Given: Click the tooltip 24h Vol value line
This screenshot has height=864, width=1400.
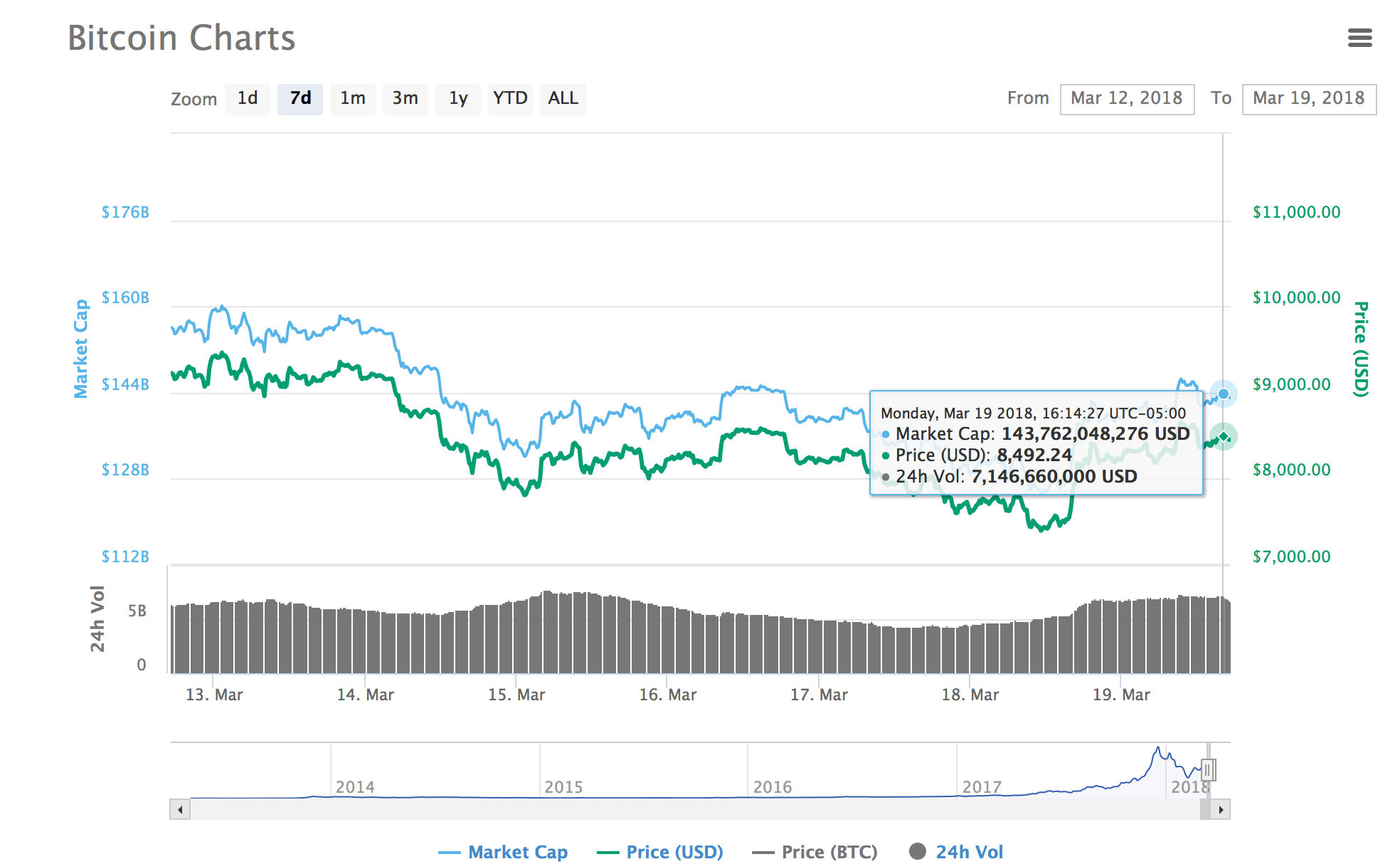Looking at the screenshot, I should [x=1009, y=477].
